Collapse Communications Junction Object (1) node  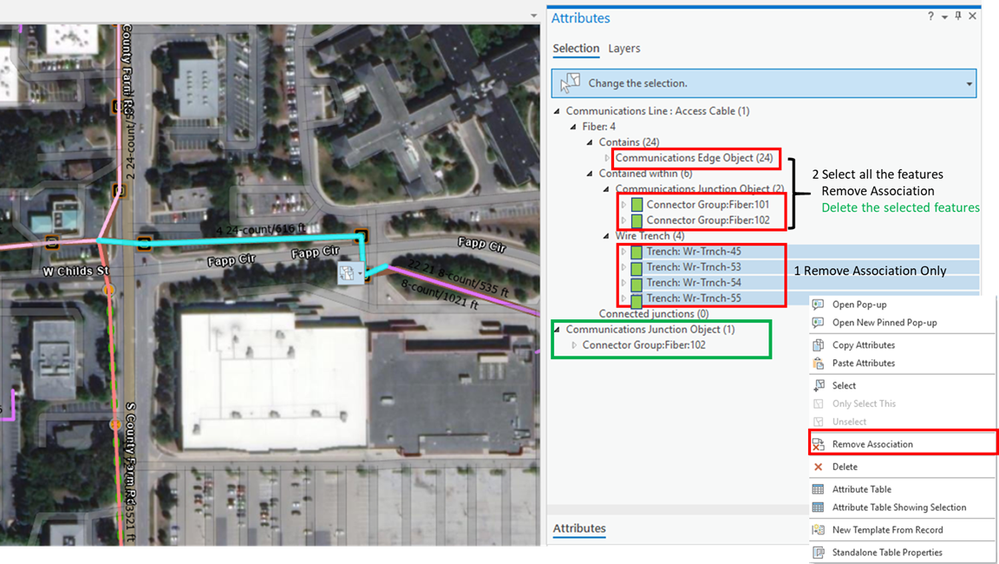[x=557, y=329]
